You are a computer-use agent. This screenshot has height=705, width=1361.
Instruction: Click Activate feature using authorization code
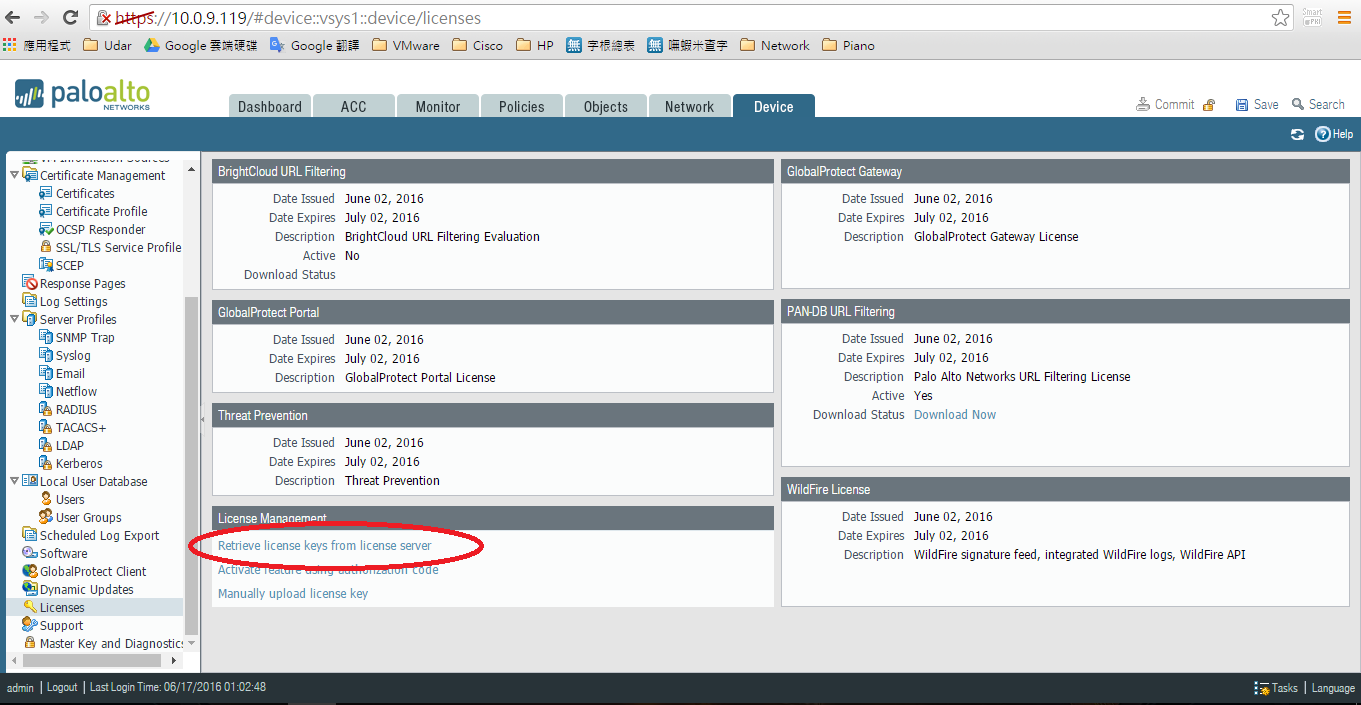click(x=328, y=570)
